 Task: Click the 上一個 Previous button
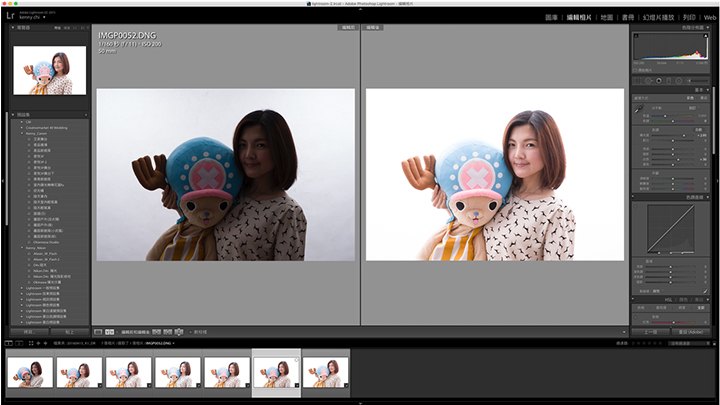pyautogui.click(x=650, y=332)
